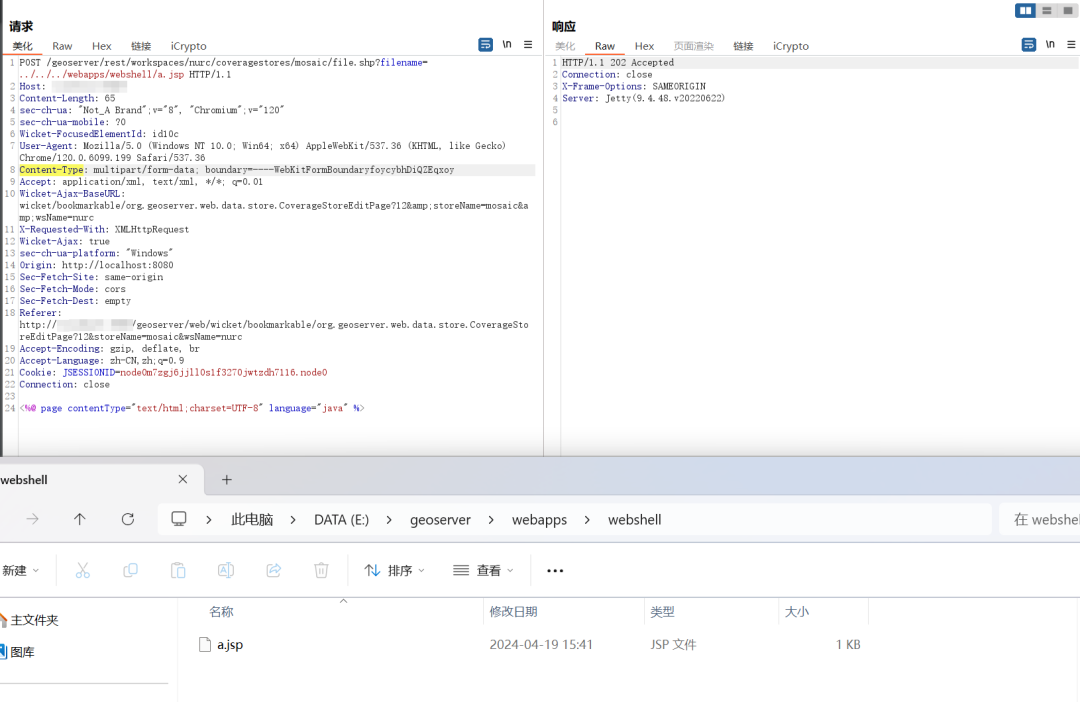
Task: Click the computer icon in address bar
Action: [x=179, y=519]
